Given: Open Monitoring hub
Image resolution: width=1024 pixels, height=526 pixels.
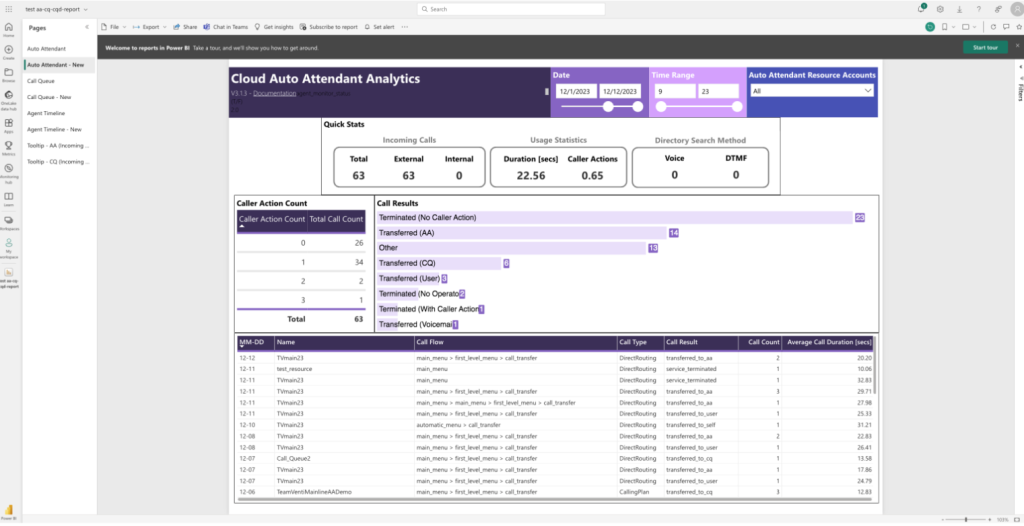Looking at the screenshot, I should [x=8, y=173].
